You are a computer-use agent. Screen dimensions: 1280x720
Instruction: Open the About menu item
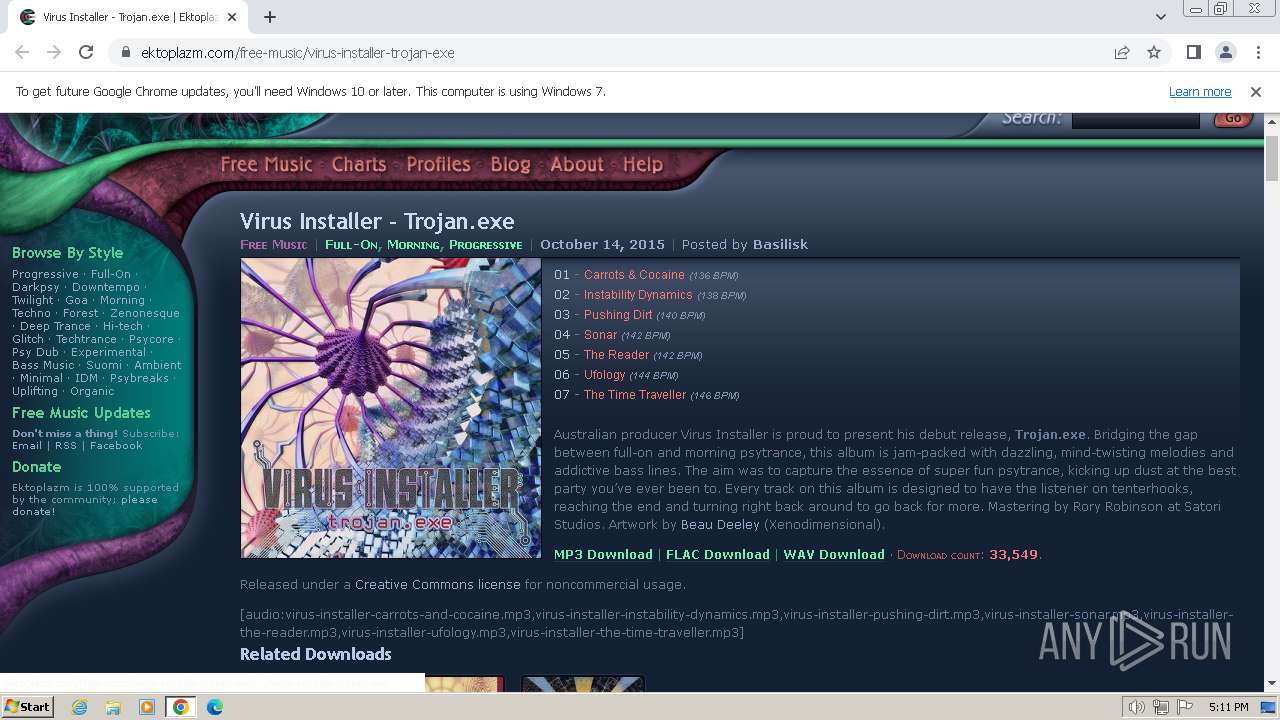pyautogui.click(x=577, y=164)
